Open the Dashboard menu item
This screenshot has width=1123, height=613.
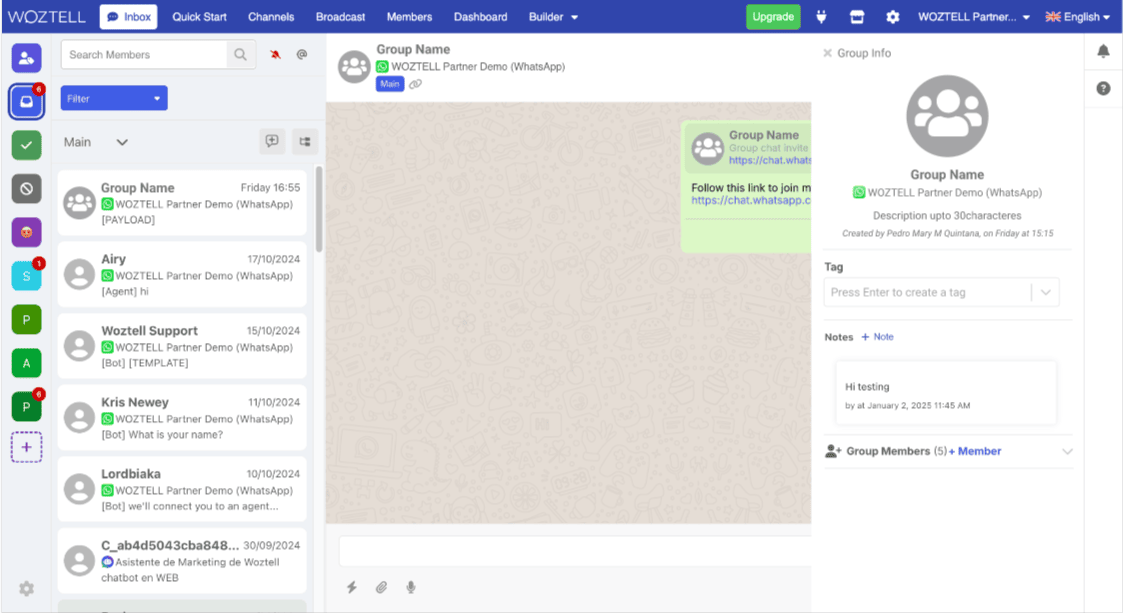coord(480,17)
